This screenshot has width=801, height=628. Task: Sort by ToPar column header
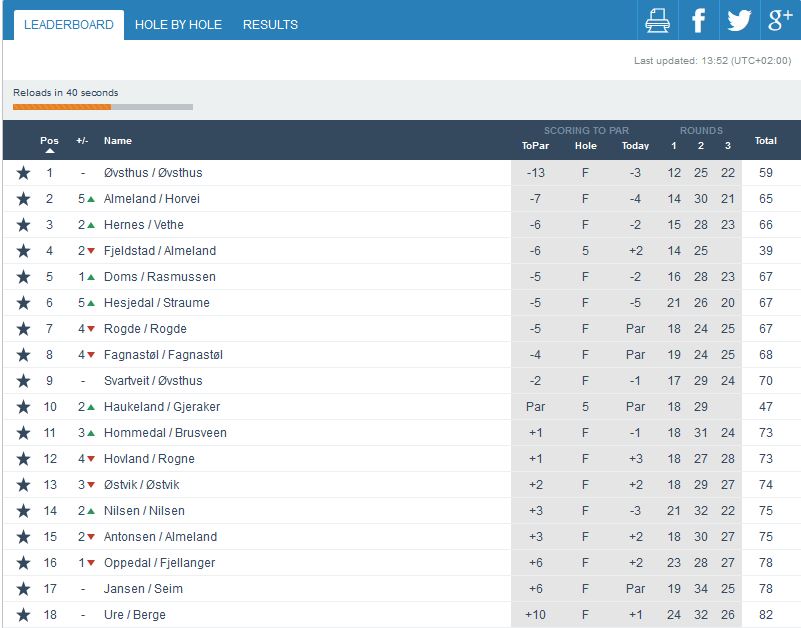535,145
